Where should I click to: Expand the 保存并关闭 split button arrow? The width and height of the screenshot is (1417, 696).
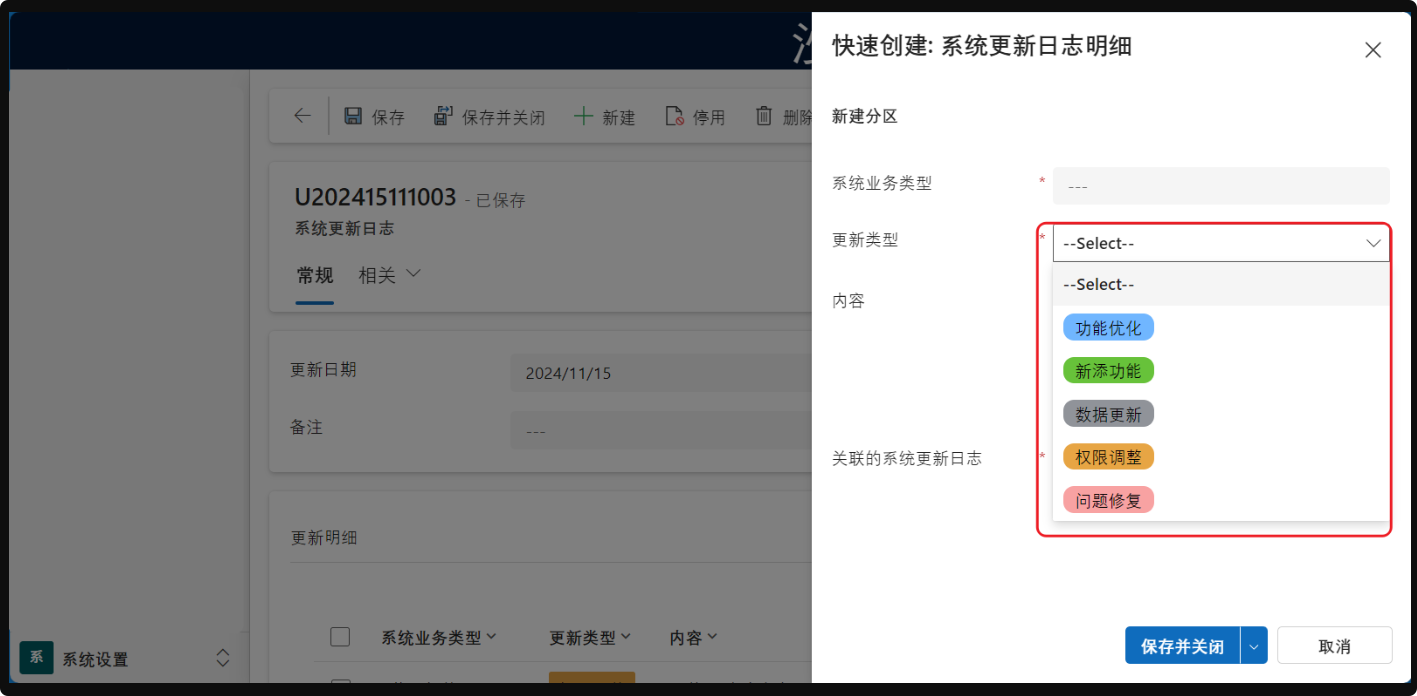(1254, 646)
